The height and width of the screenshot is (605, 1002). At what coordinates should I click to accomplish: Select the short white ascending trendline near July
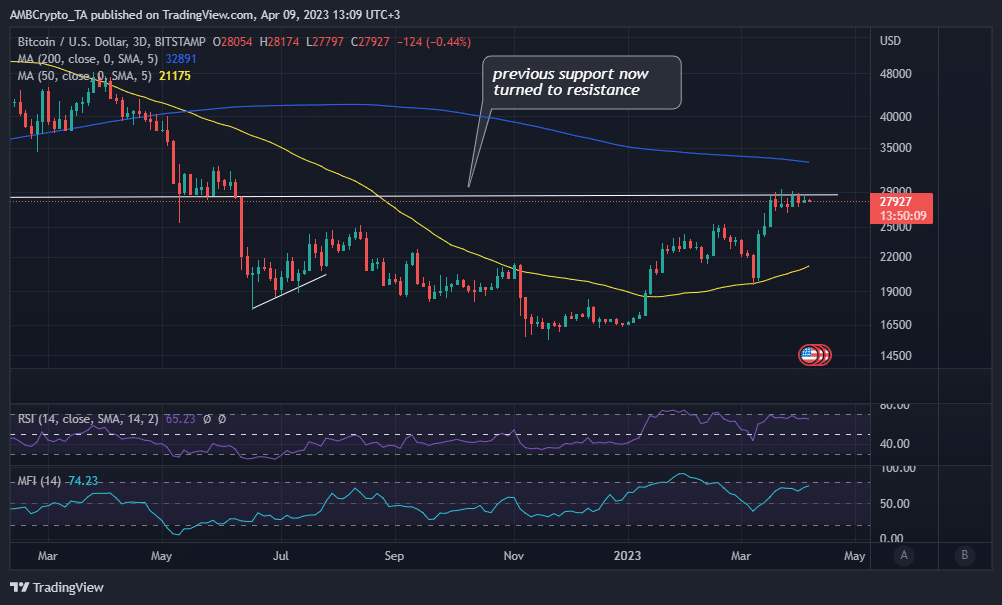[289, 291]
